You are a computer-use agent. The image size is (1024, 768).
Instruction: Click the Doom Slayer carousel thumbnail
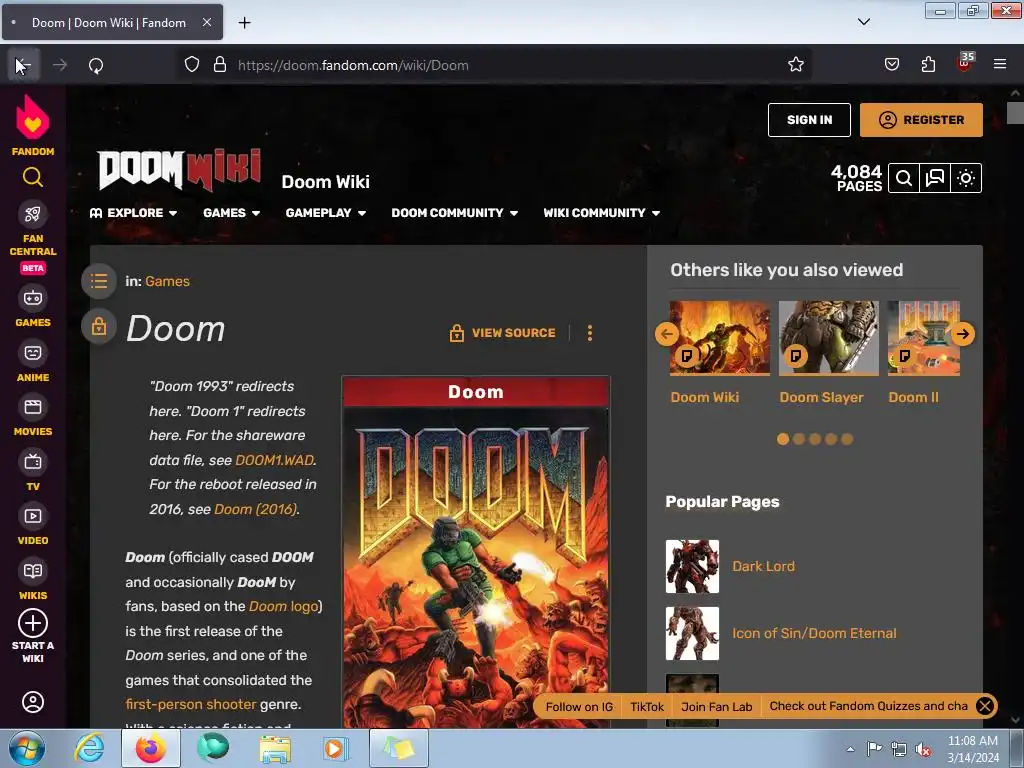coord(828,338)
